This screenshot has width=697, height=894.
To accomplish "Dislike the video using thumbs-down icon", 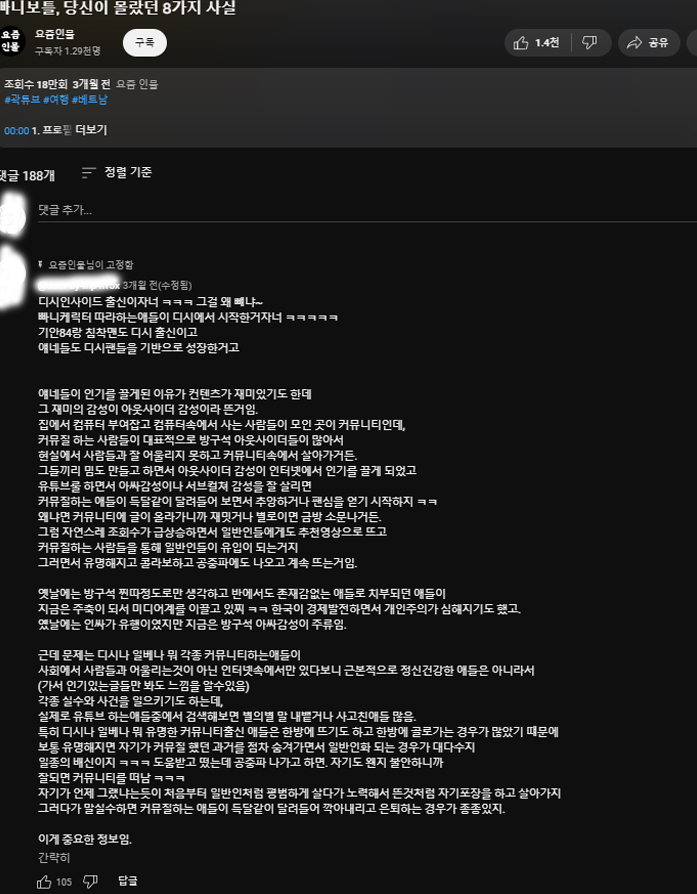I will pos(589,42).
